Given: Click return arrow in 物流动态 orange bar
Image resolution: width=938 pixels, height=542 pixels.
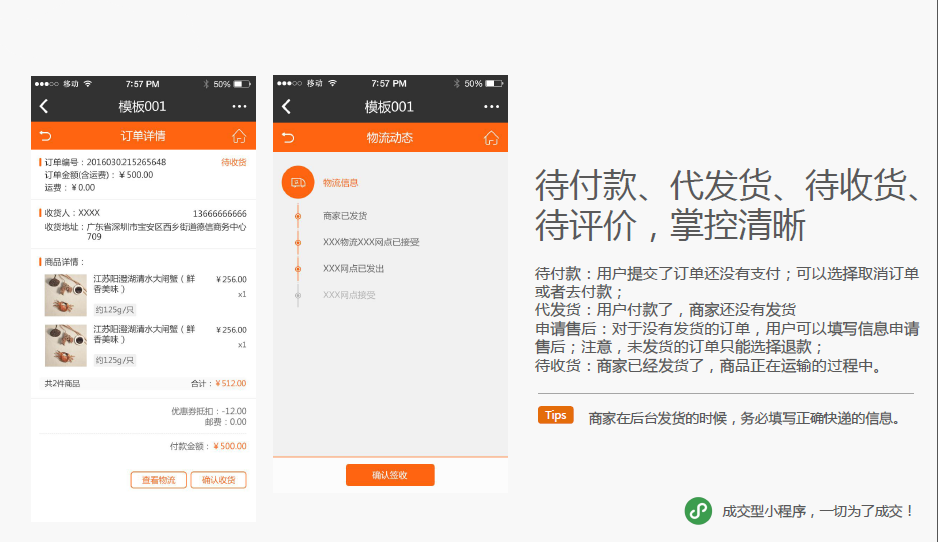Looking at the screenshot, I should point(288,137).
